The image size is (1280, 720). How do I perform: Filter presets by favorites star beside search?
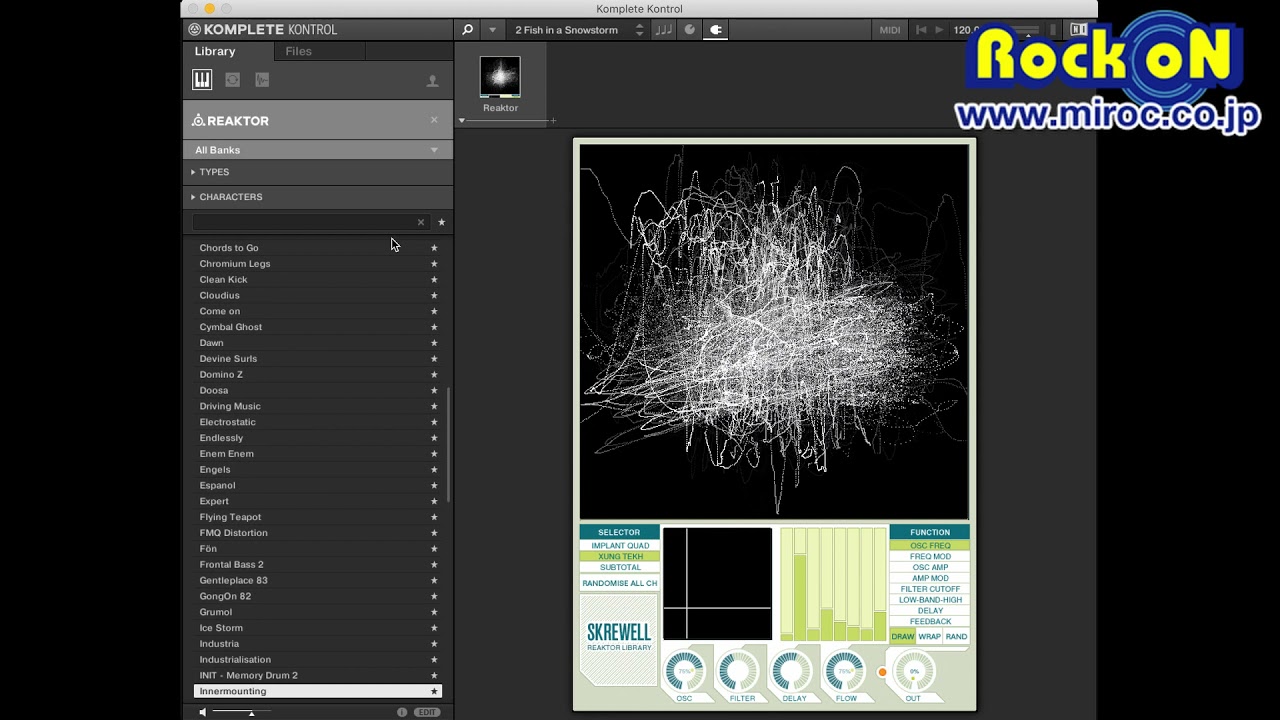click(x=441, y=222)
